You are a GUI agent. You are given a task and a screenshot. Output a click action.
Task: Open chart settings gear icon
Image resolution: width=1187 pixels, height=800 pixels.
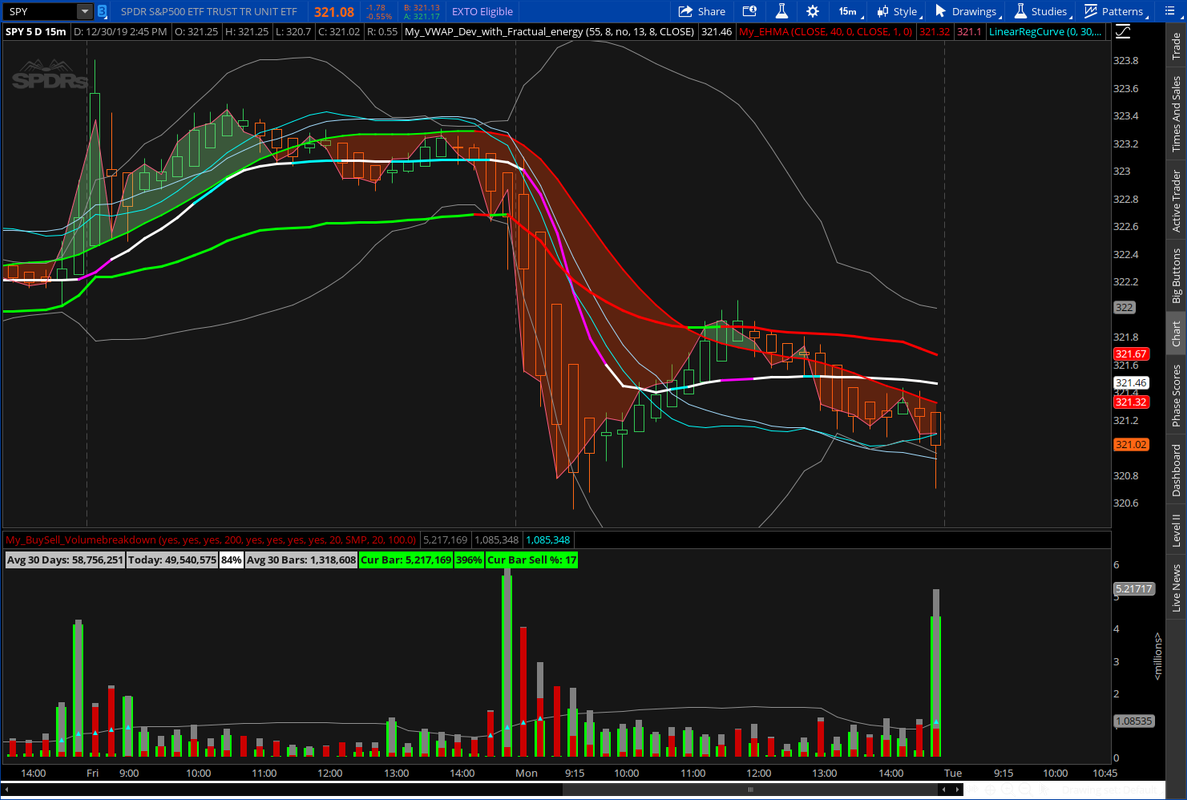(812, 11)
